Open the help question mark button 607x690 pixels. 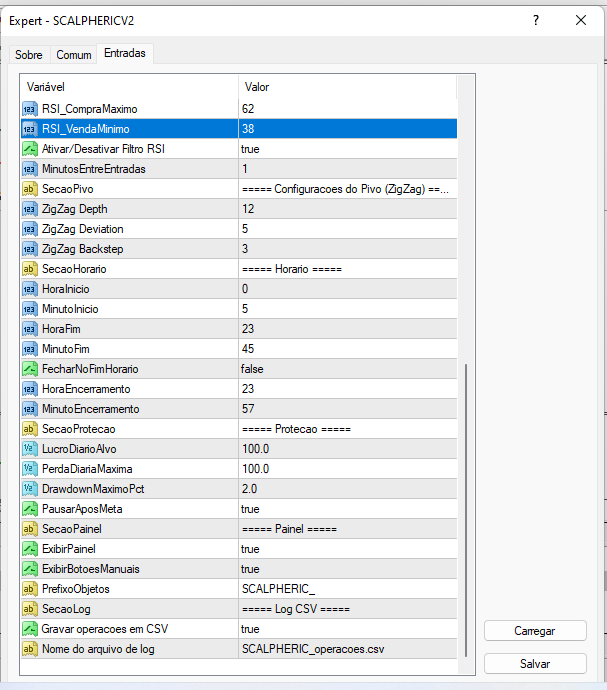pos(536,20)
